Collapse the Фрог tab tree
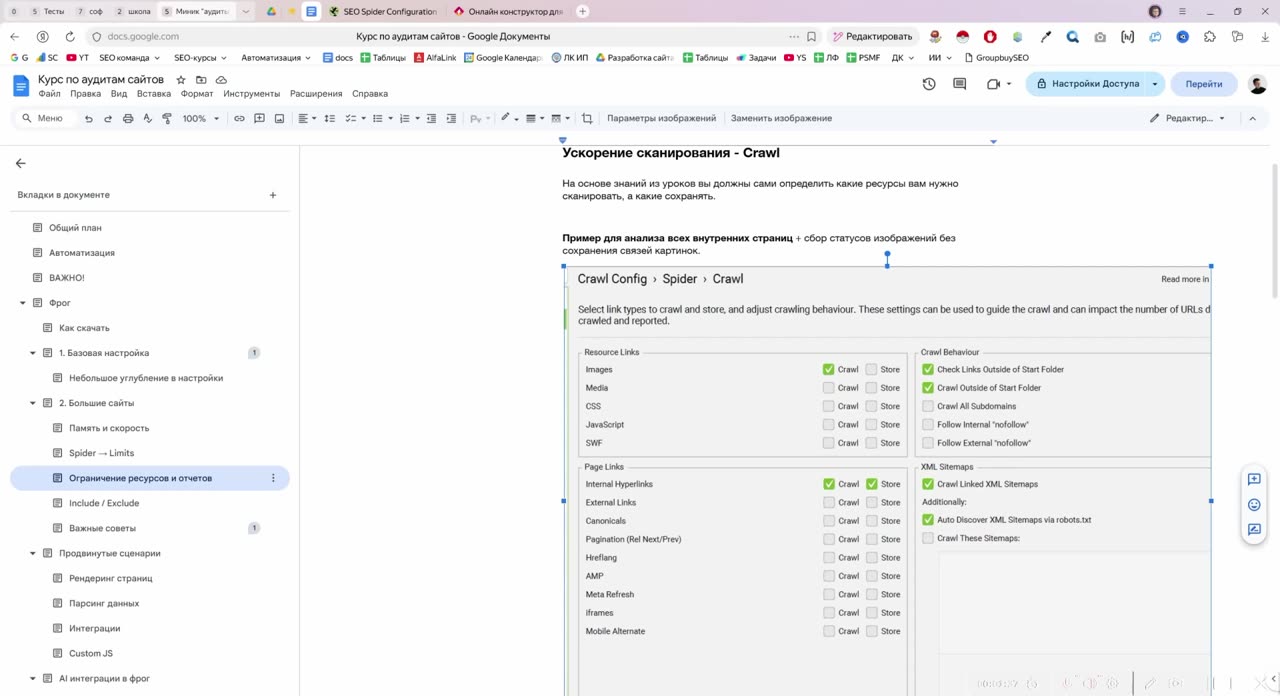 [x=23, y=303]
